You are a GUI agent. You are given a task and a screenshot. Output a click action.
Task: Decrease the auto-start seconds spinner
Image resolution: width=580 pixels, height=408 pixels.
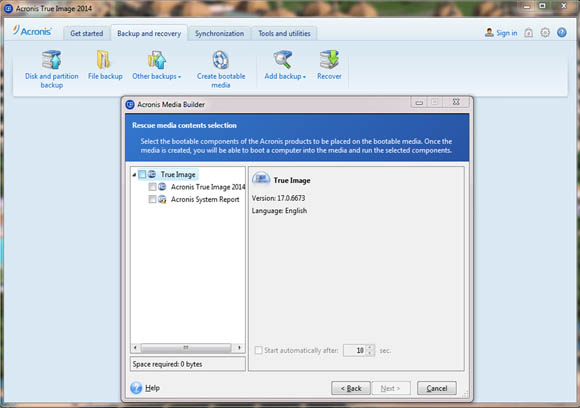pyautogui.click(x=370, y=353)
